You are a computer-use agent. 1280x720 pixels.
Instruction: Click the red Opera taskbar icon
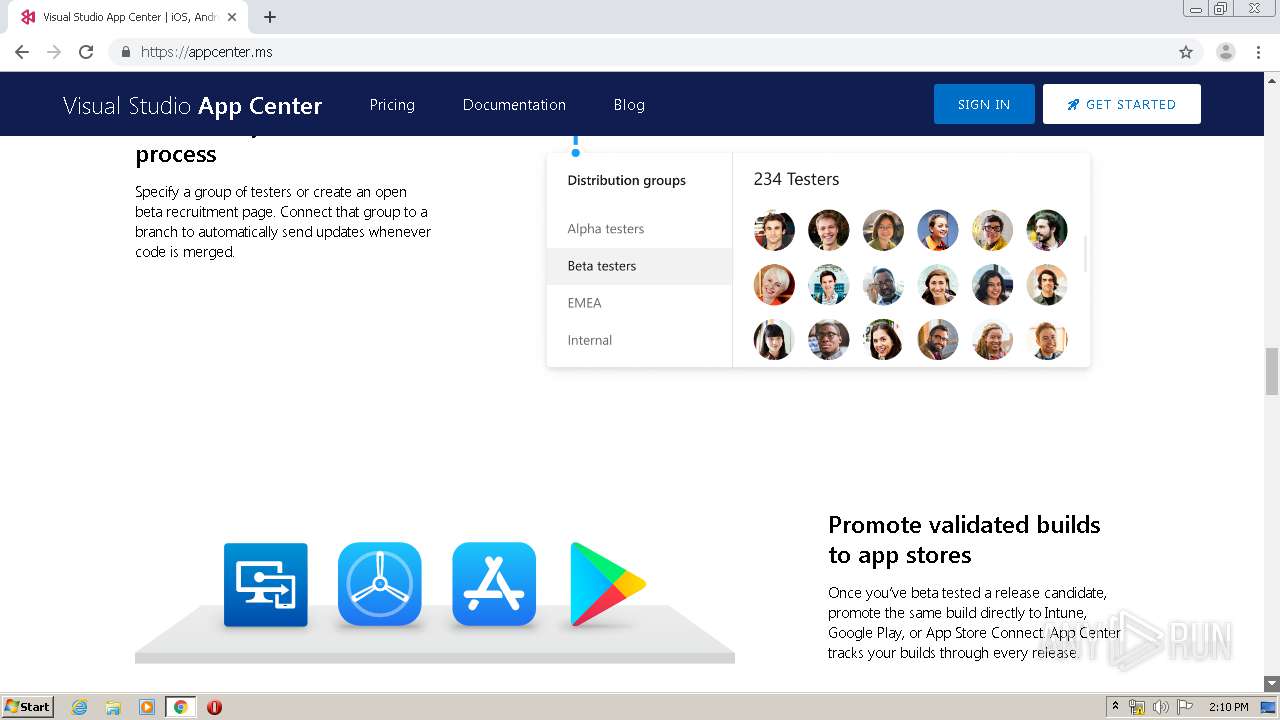(x=214, y=707)
